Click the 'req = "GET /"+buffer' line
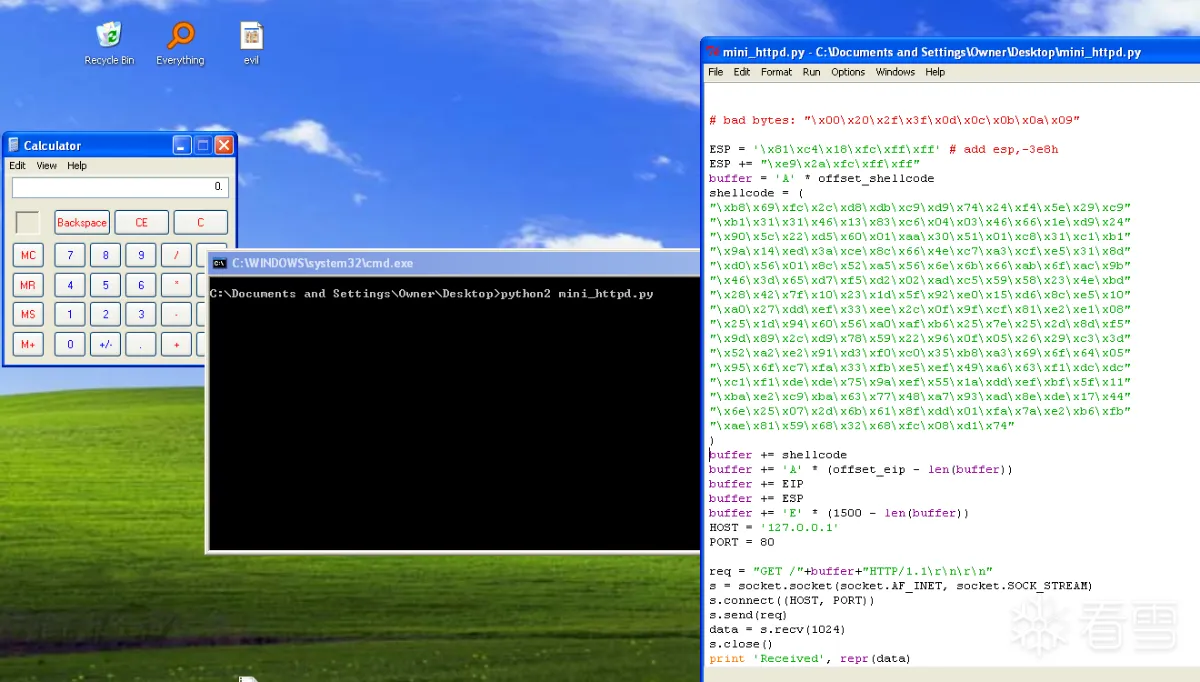 pos(851,571)
